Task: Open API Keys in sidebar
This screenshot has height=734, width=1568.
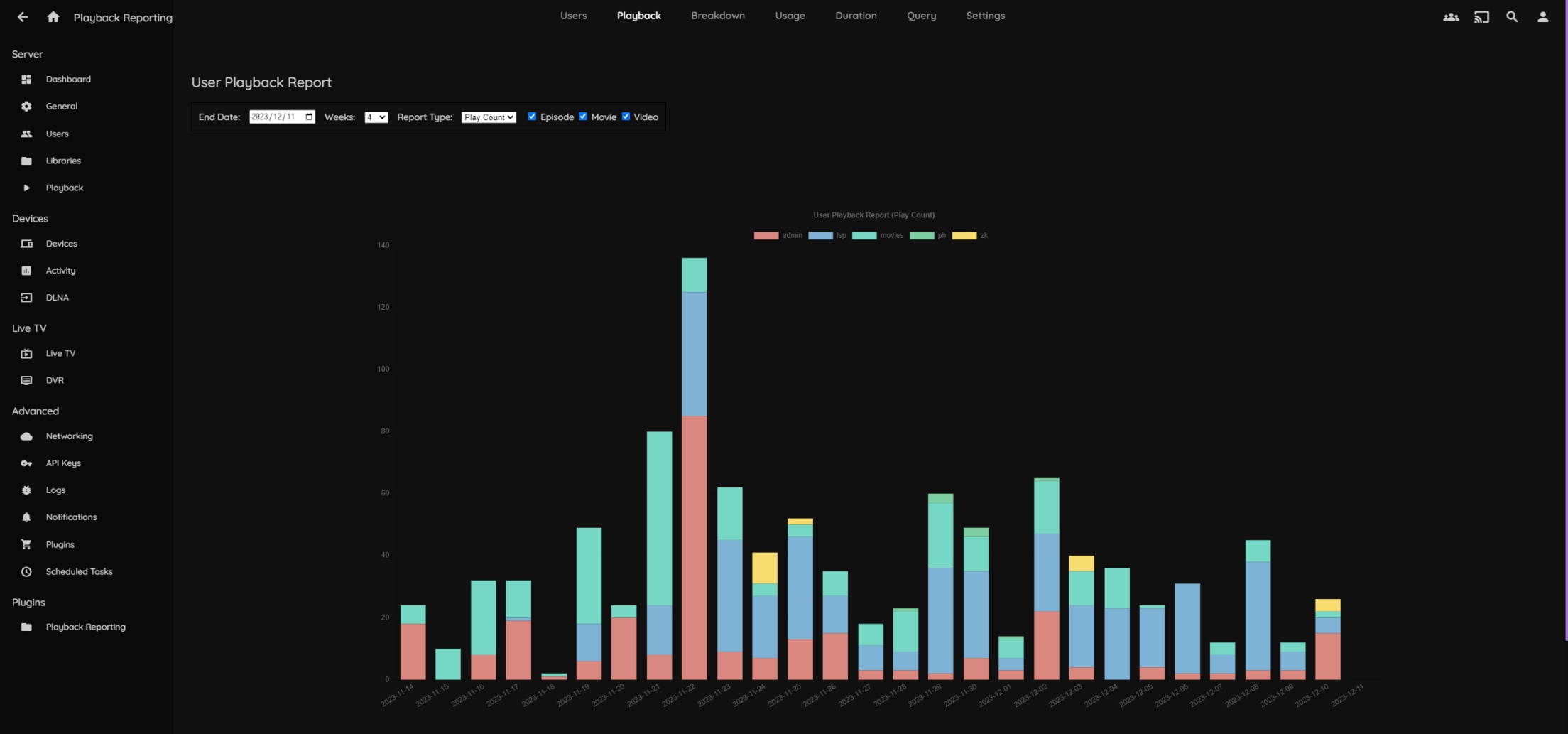Action: [x=63, y=463]
